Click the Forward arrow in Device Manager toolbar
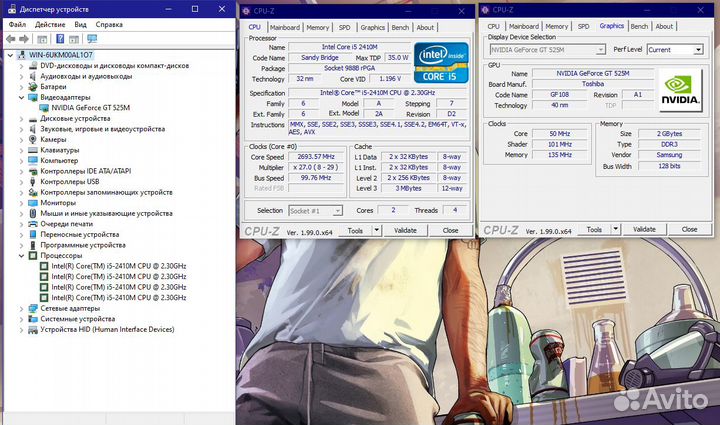The height and width of the screenshot is (425, 720). click(x=24, y=39)
